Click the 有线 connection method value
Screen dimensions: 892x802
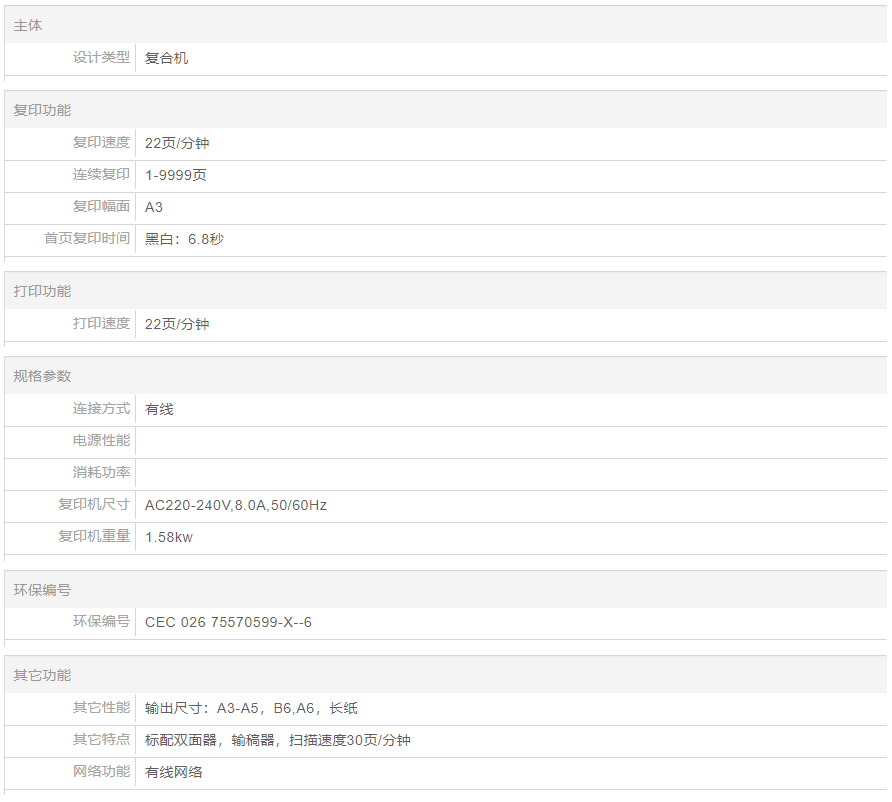(159, 409)
